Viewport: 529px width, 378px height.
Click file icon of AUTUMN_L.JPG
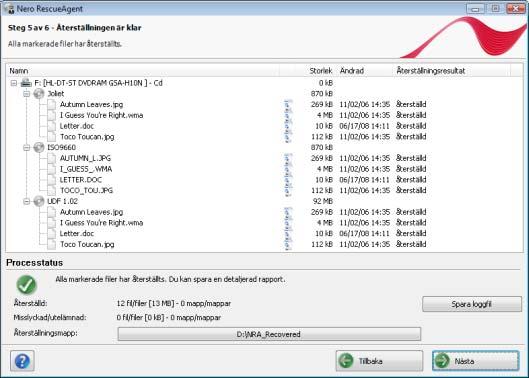[52, 158]
